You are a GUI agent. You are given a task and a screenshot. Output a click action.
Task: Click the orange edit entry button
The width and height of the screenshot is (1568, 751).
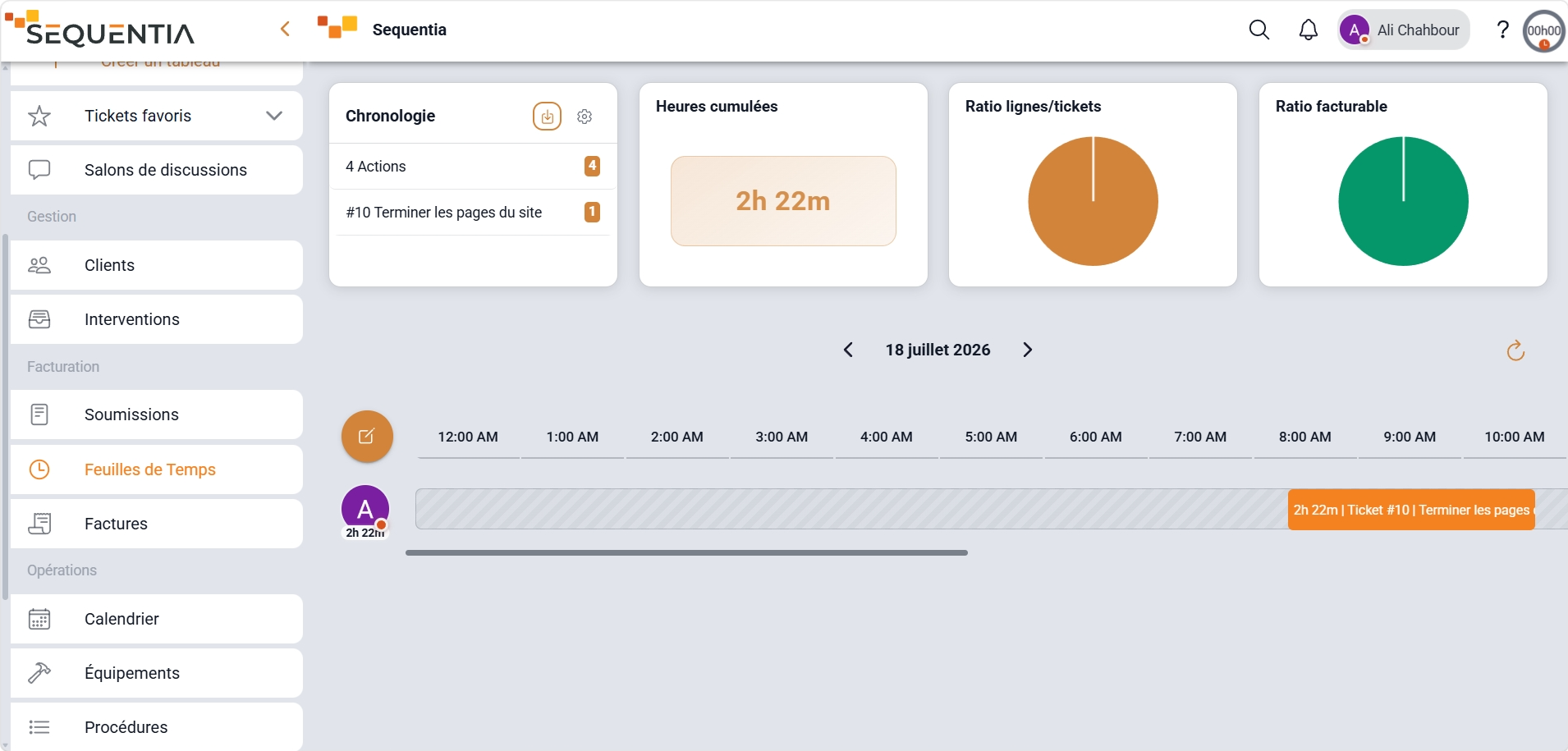click(x=367, y=436)
